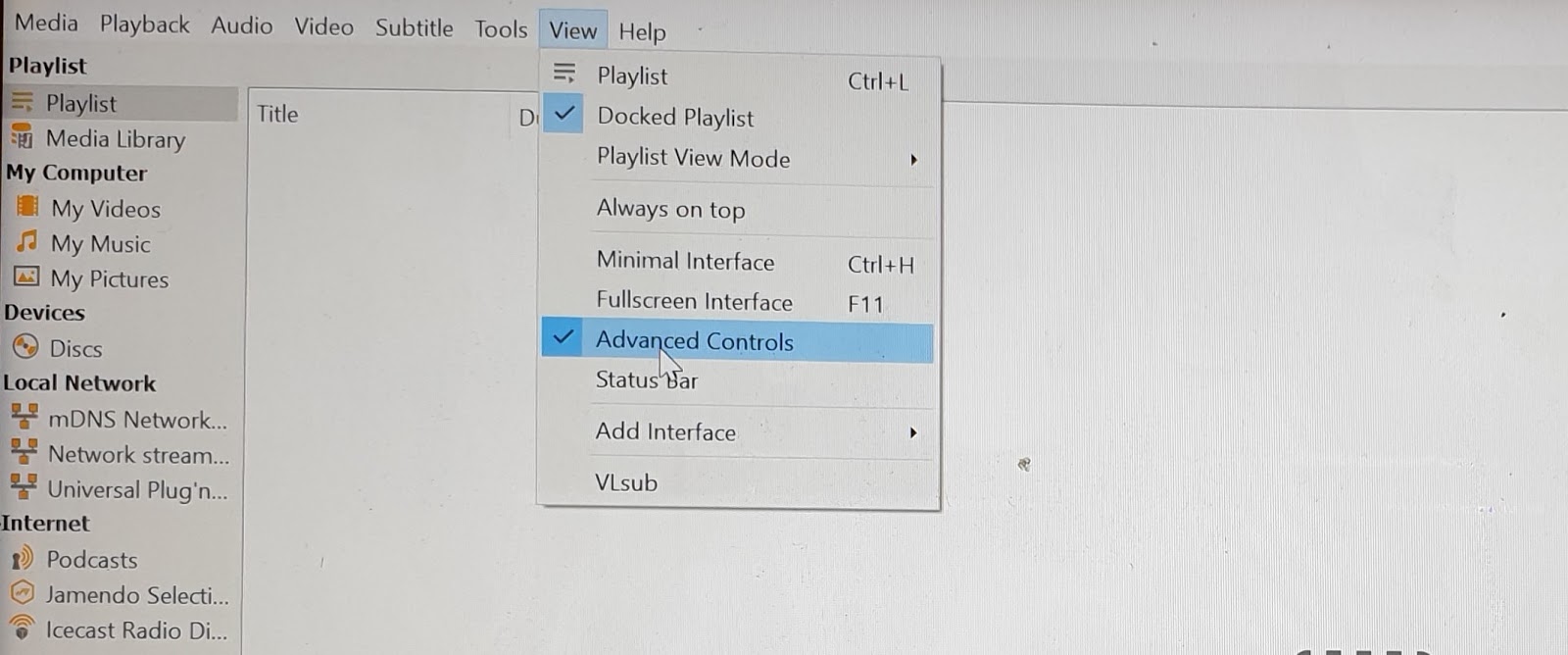Open My Pictures image icon

27,277
